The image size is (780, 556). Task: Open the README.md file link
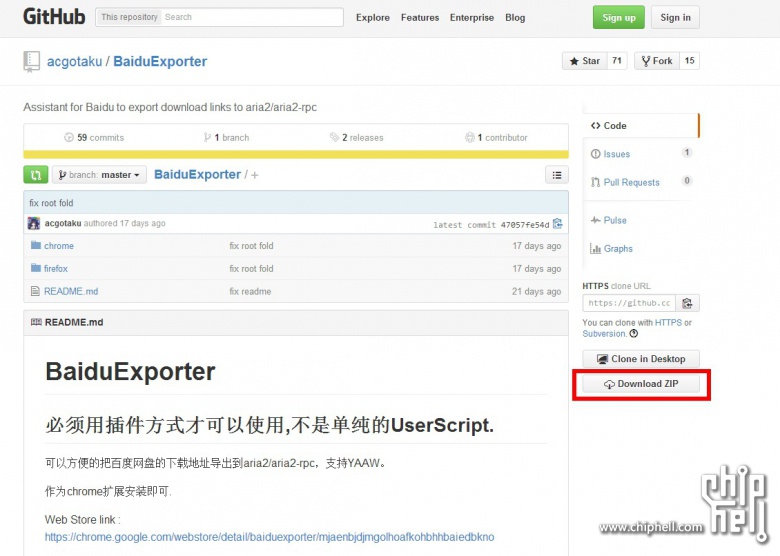click(71, 291)
